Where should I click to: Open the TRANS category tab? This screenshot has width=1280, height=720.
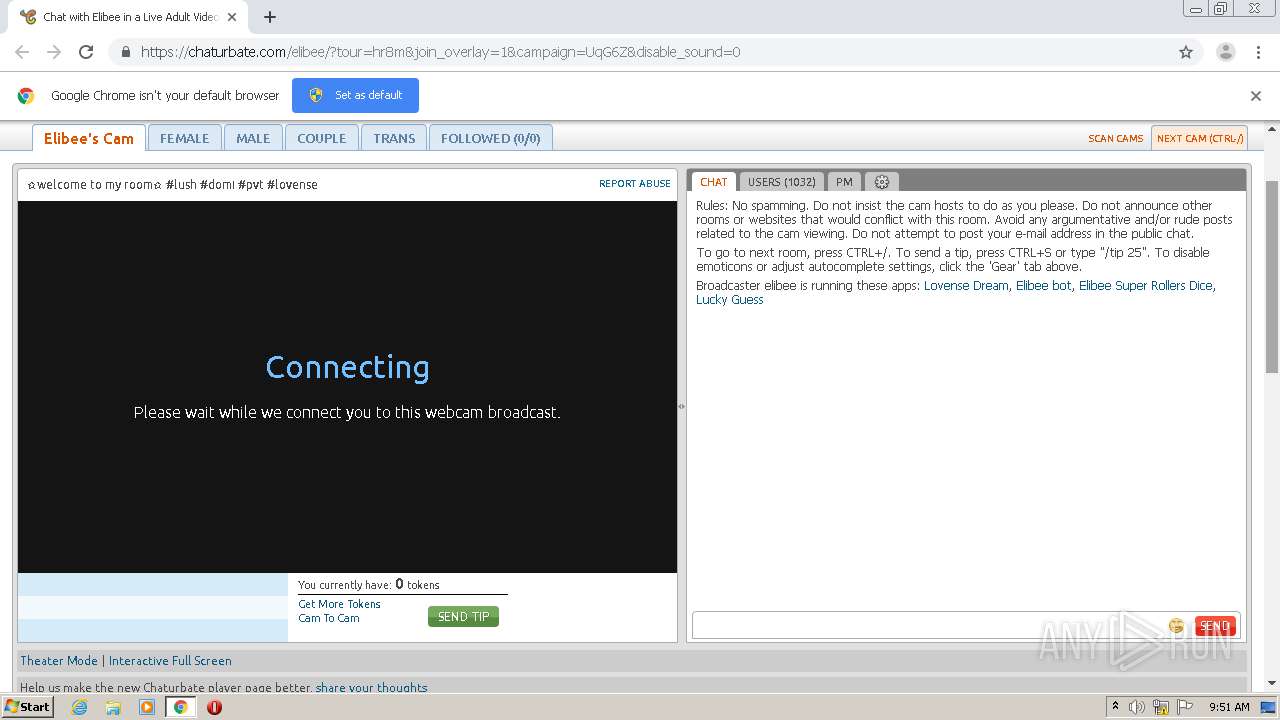[x=394, y=138]
